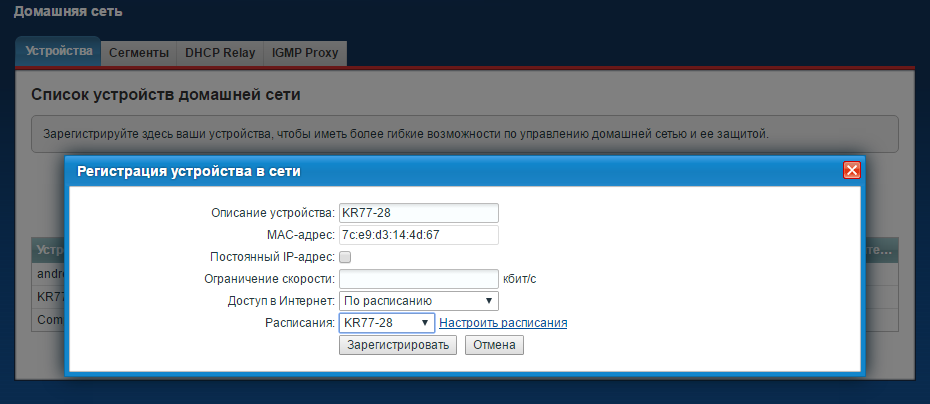Screen dimensions: 930x404
Task: Switch to the Сегменты tab
Action: [138, 52]
